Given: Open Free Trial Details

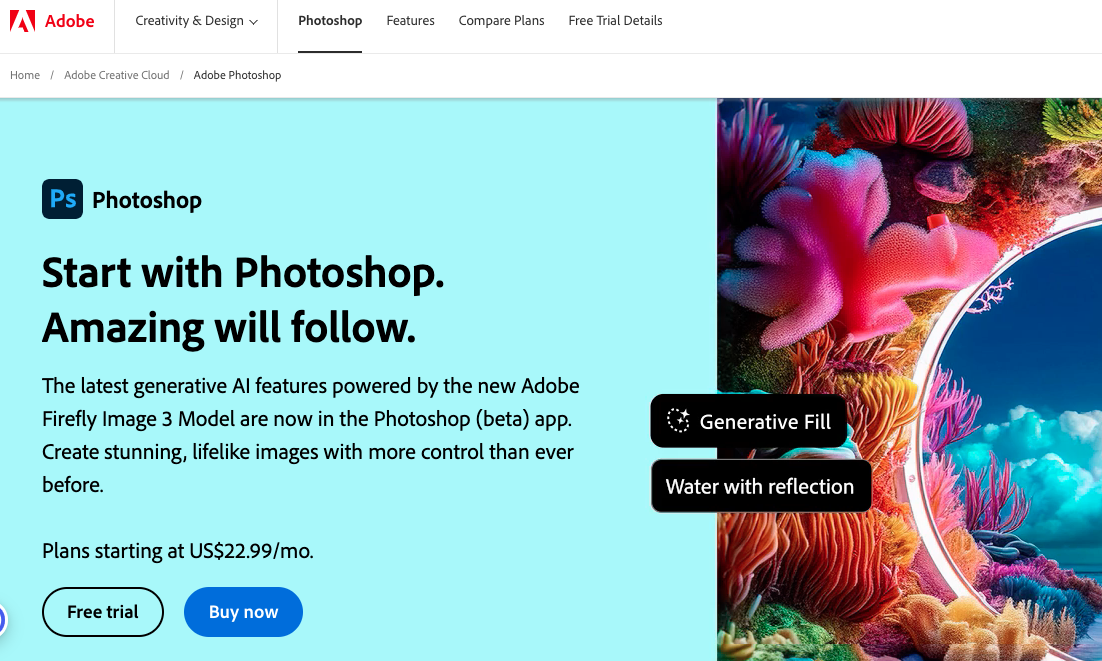Looking at the screenshot, I should 615,21.
